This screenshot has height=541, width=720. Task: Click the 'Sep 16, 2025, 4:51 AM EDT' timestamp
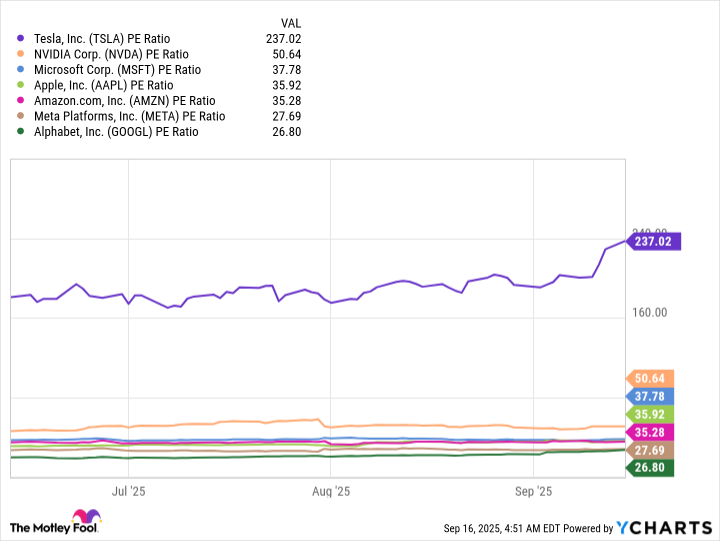click(x=502, y=528)
